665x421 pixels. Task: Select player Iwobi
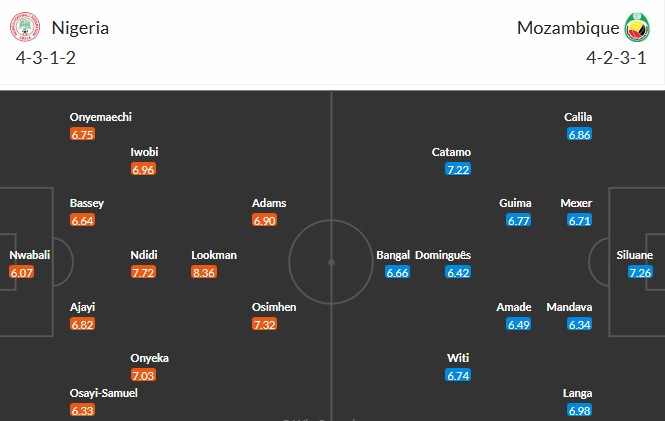(145, 152)
